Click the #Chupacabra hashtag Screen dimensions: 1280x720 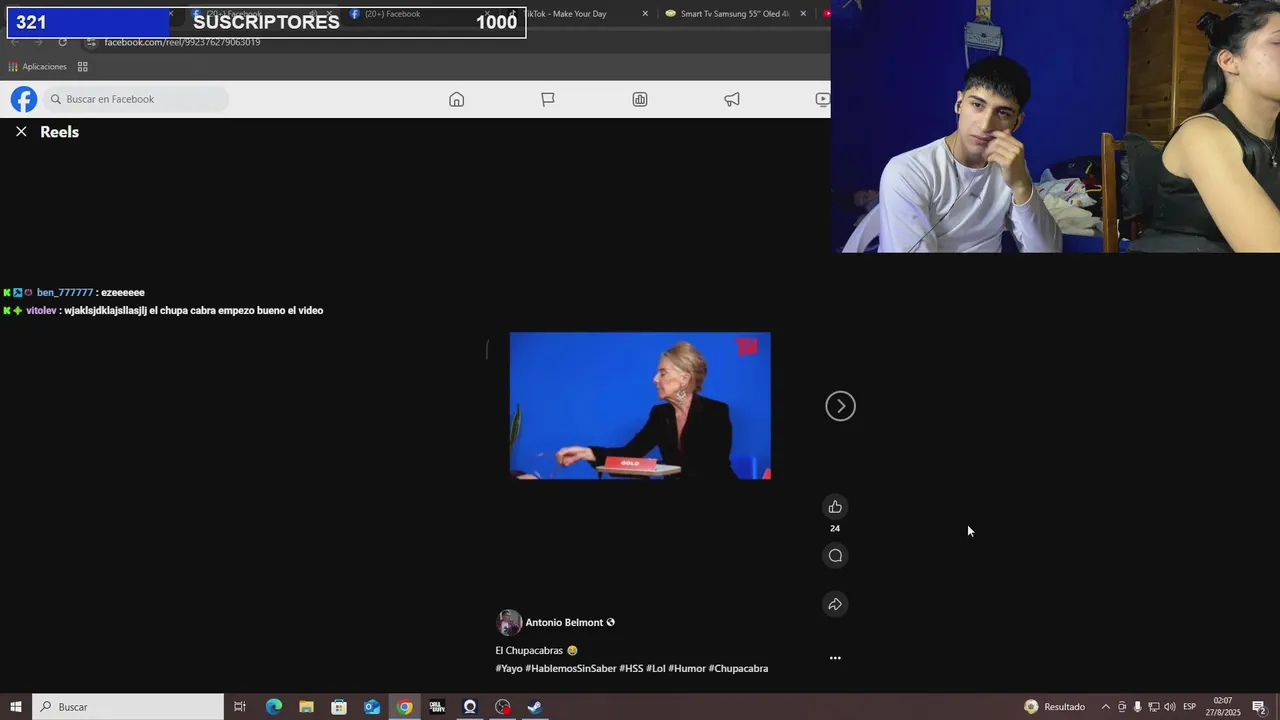[x=738, y=668]
